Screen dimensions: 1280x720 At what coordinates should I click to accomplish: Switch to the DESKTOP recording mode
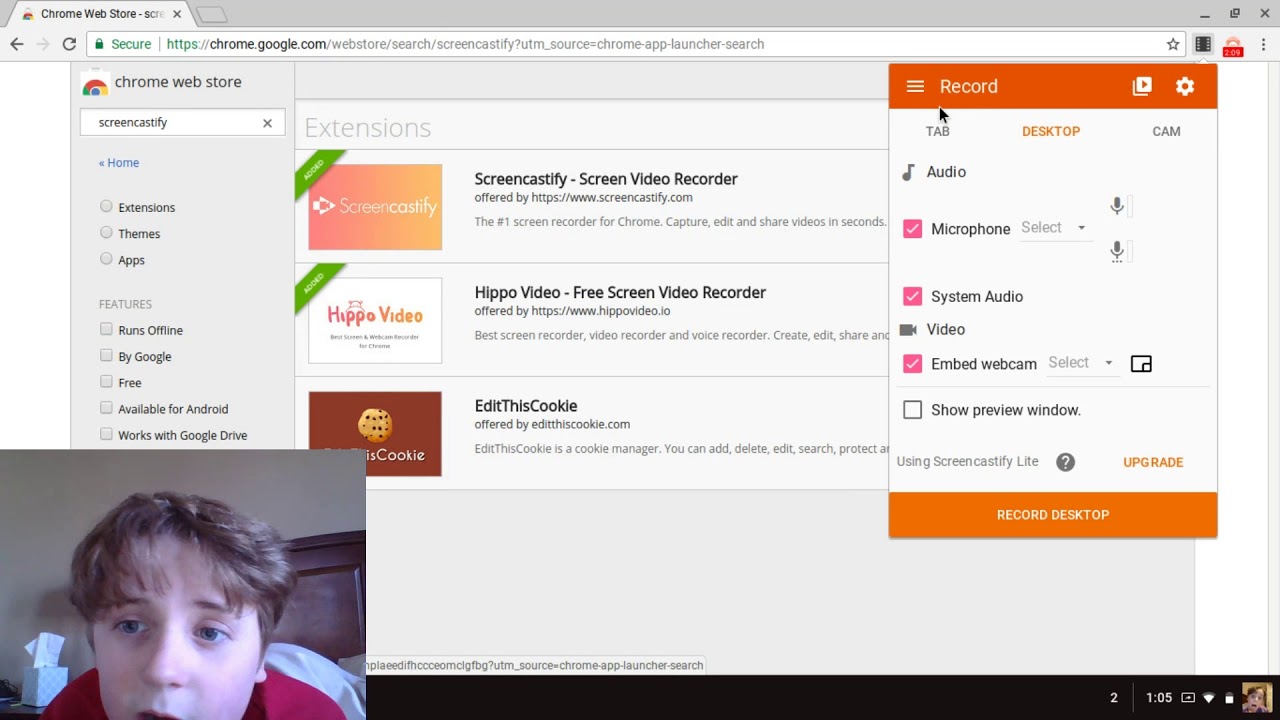[x=1051, y=131]
